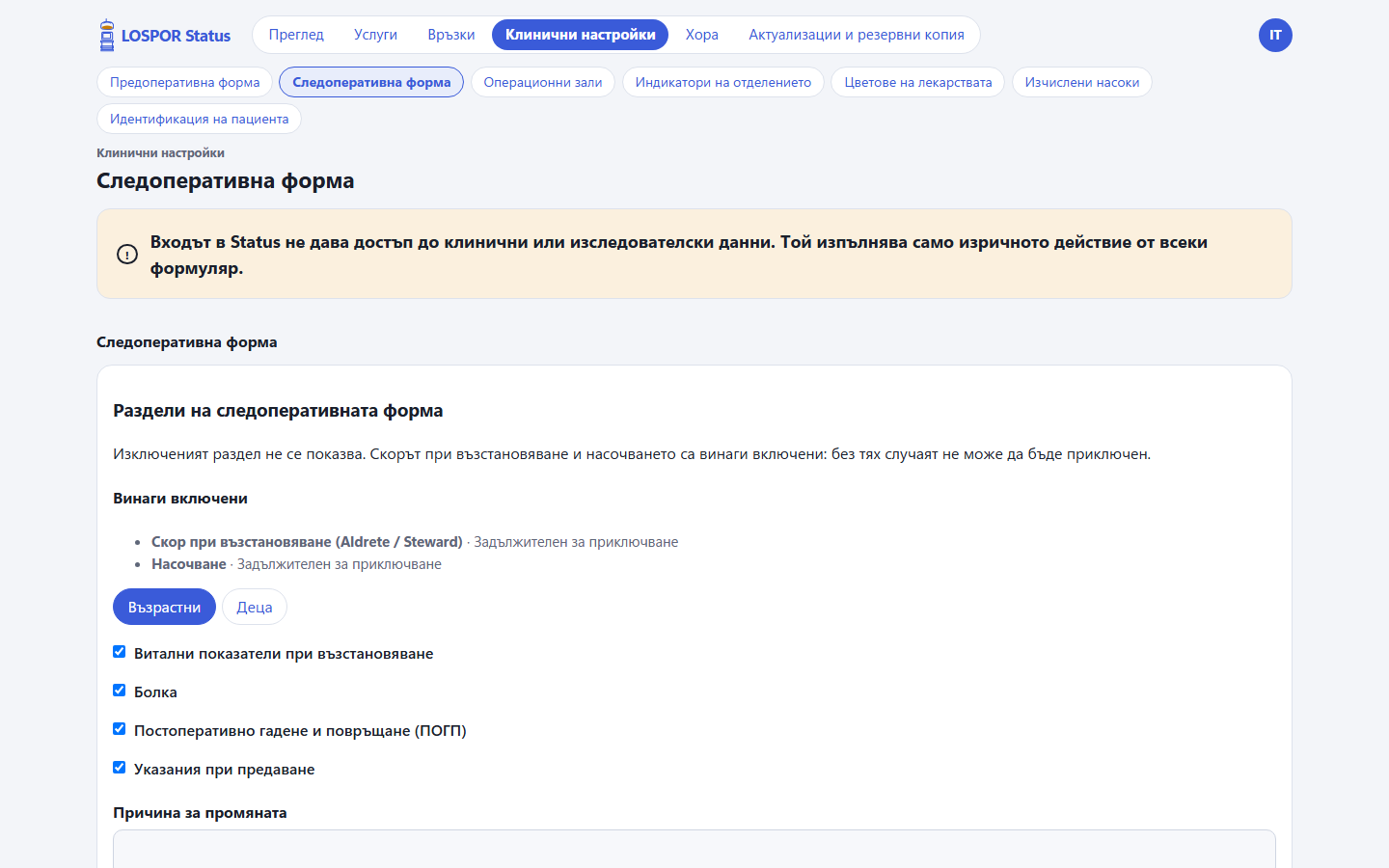Open Идентификация на пациента sub-tab
The width and height of the screenshot is (1389, 868).
199,119
